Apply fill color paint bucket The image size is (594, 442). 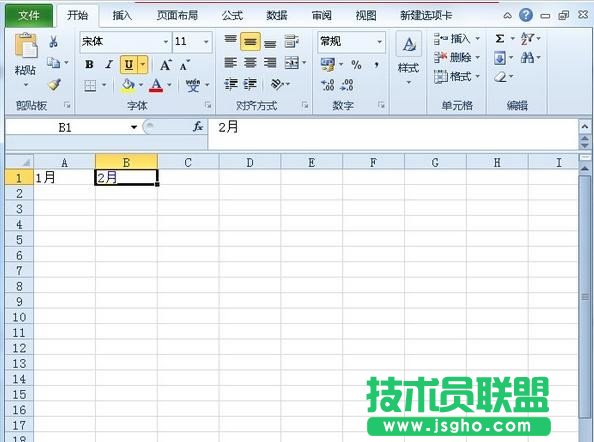tap(128, 86)
